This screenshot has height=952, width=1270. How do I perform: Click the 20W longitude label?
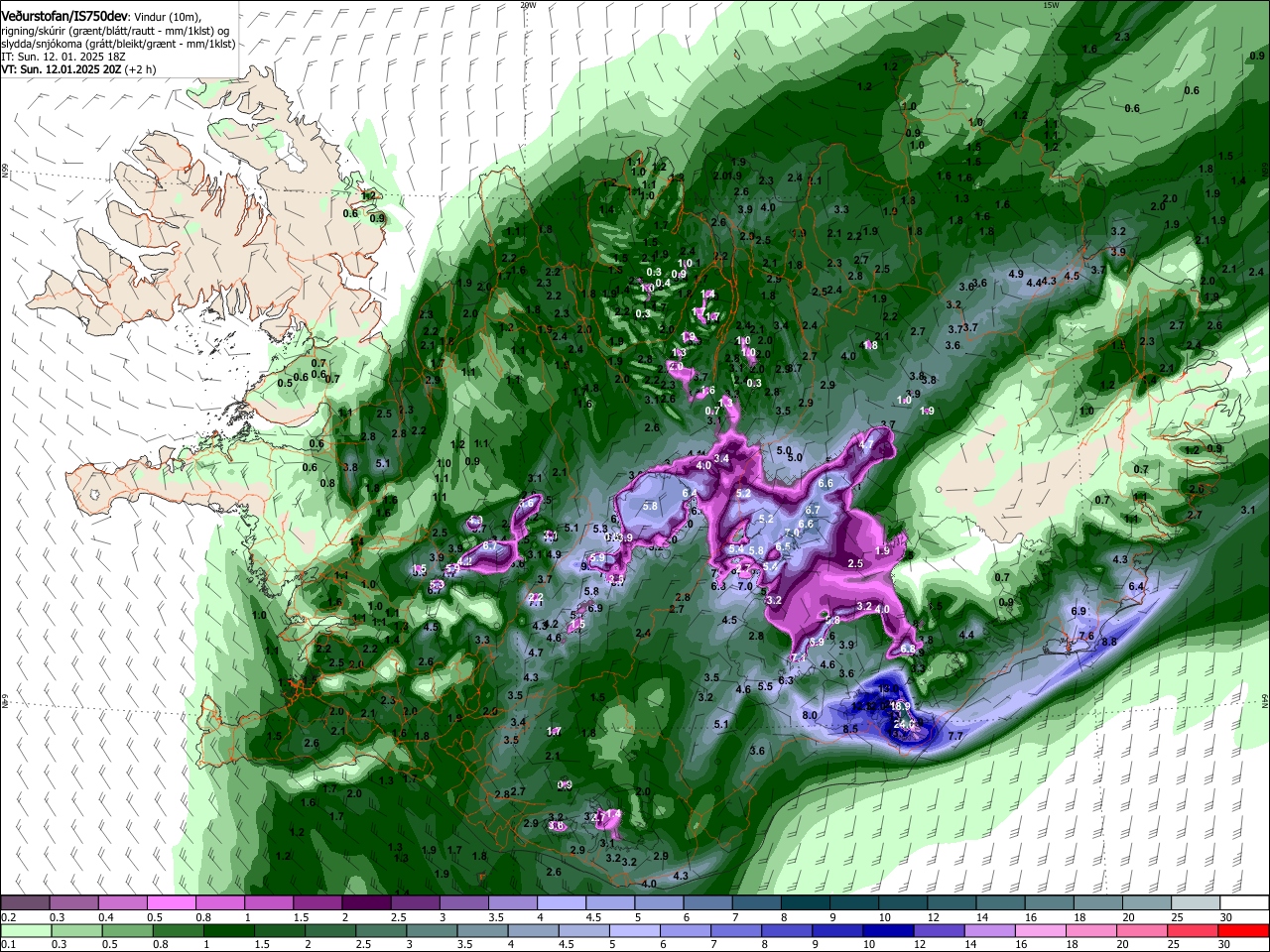pyautogui.click(x=528, y=5)
